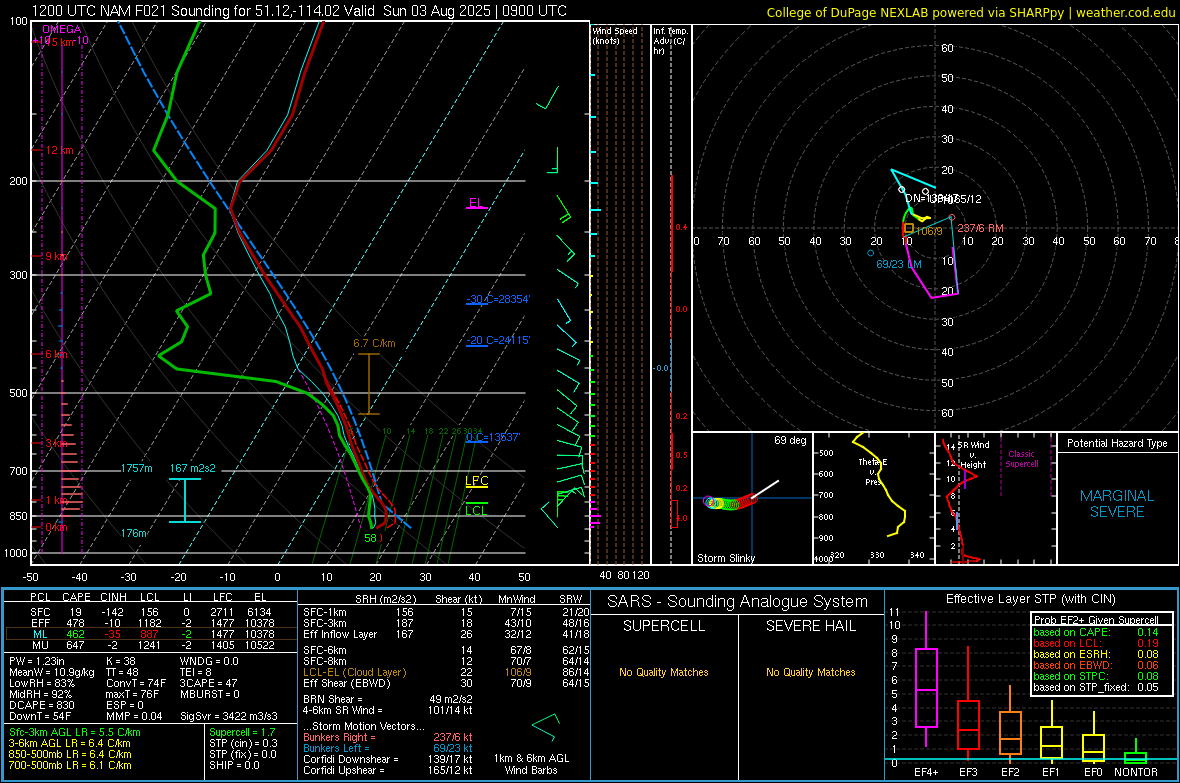Image resolution: width=1180 pixels, height=783 pixels.
Task: Click the "based on STP_fixed: 0.05" line
Action: 1096,687
